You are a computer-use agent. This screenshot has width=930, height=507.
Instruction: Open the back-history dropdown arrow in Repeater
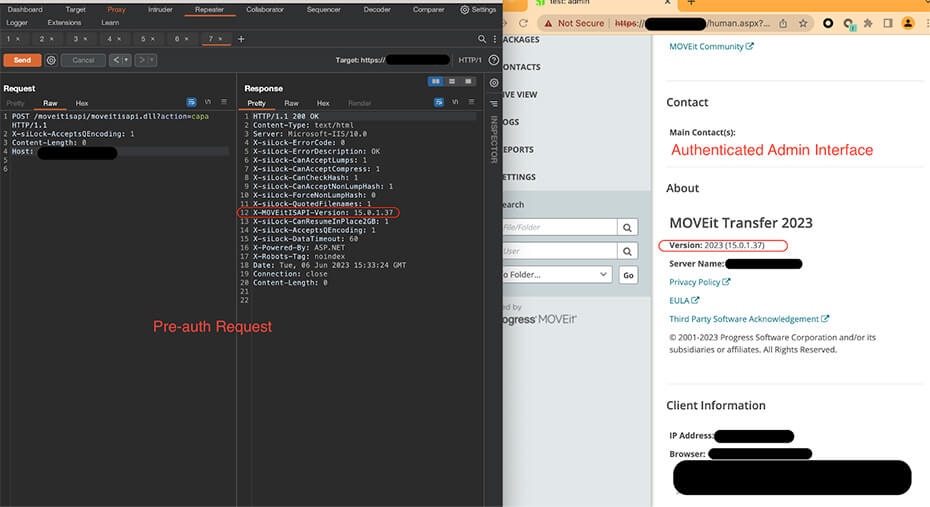pos(126,60)
